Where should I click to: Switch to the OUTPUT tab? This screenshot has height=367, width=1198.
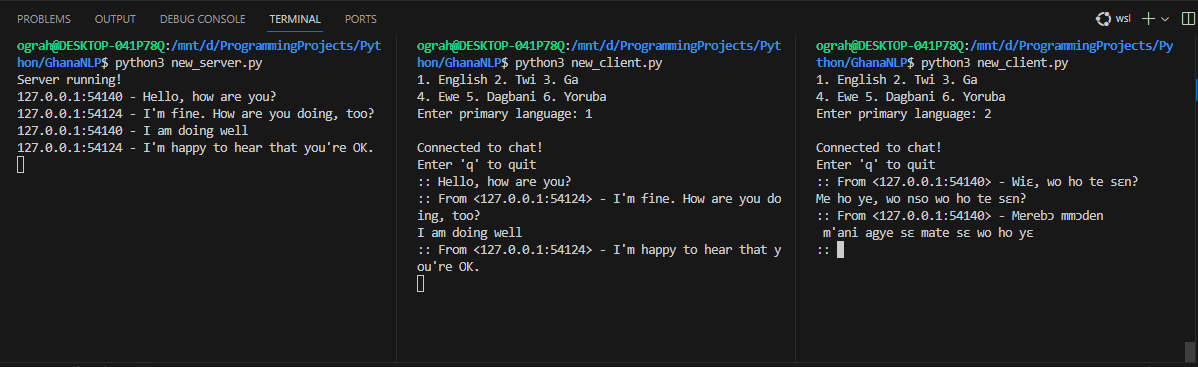pyautogui.click(x=115, y=19)
